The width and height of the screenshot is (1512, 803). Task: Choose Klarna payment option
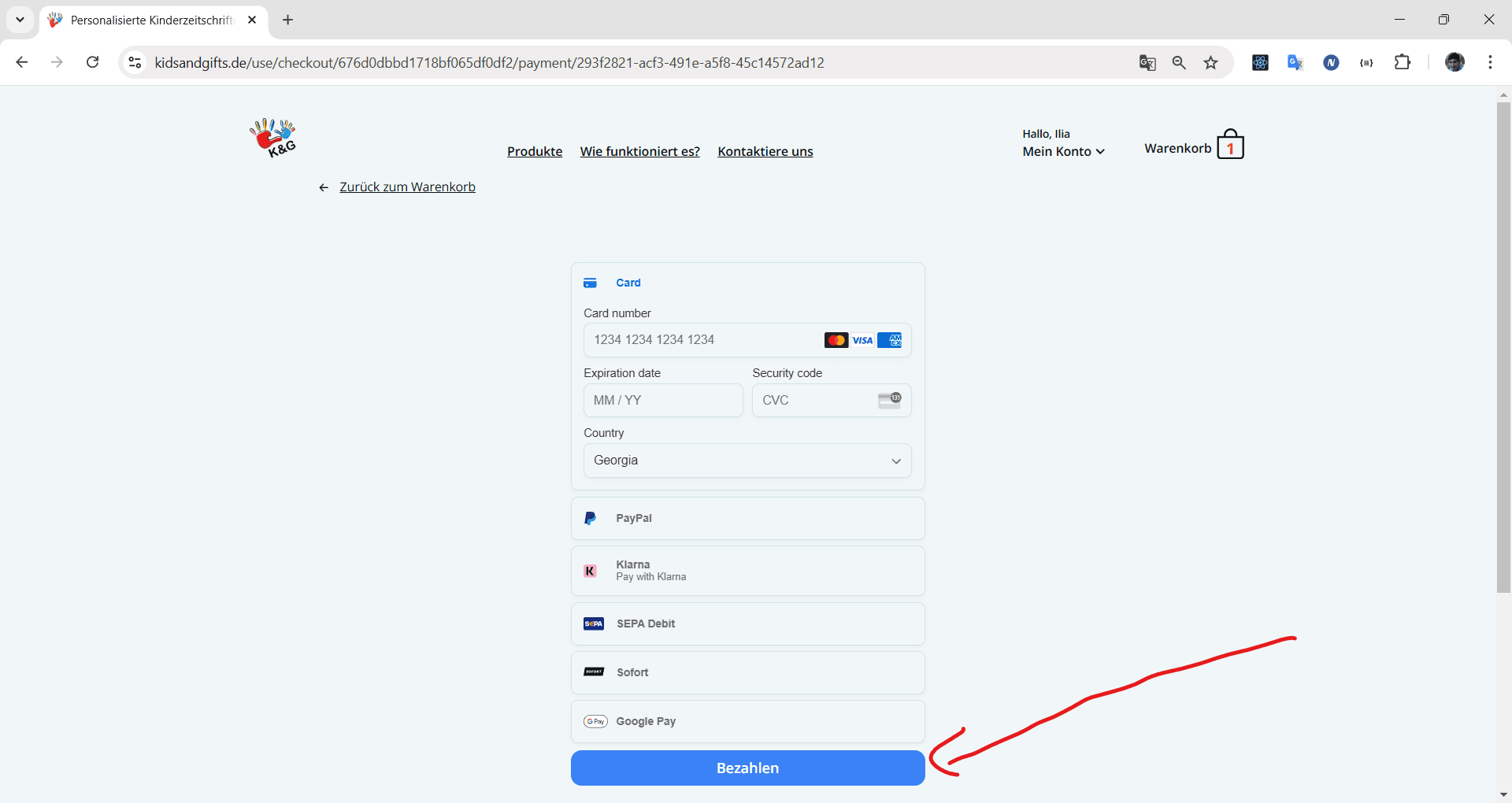coord(747,571)
